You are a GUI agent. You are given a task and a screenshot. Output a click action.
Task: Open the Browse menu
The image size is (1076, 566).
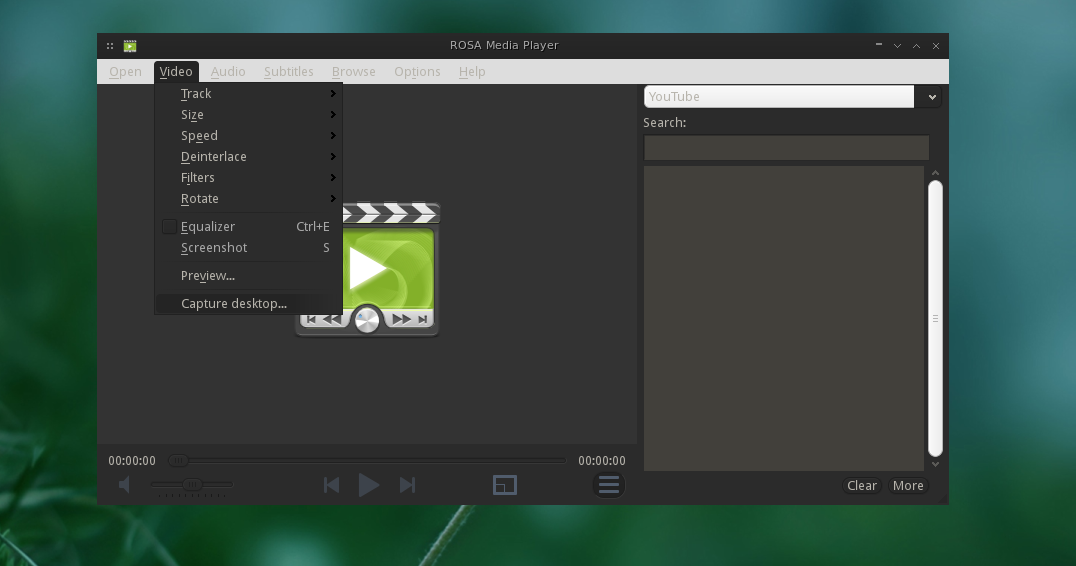tap(353, 71)
